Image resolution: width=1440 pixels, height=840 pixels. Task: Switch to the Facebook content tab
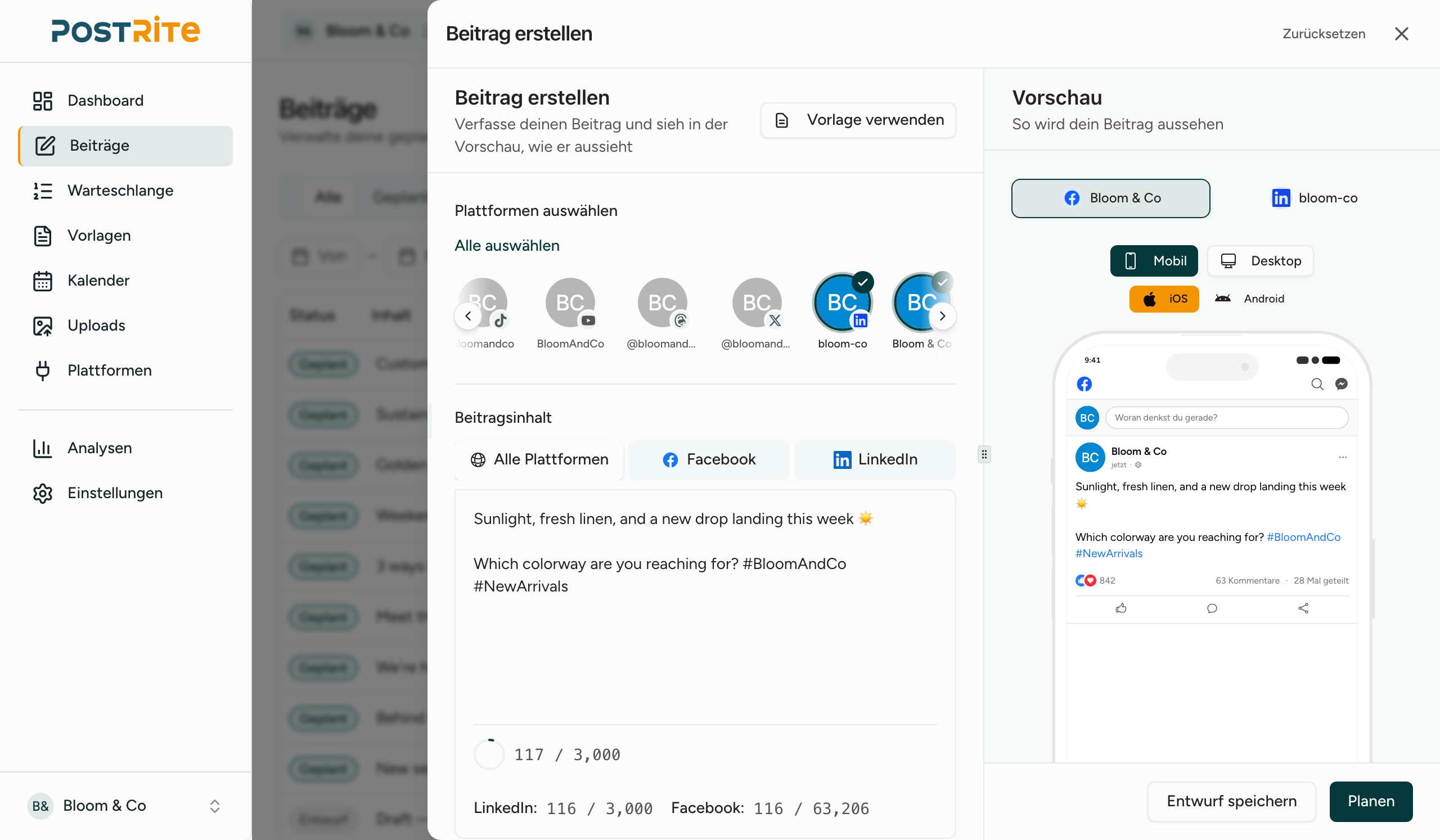(709, 460)
